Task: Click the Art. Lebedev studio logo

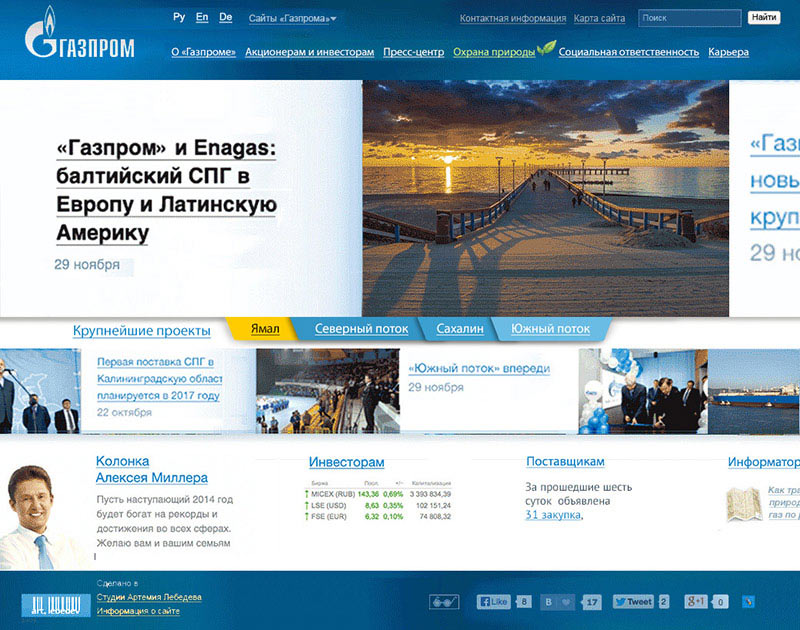Action: [x=50, y=604]
